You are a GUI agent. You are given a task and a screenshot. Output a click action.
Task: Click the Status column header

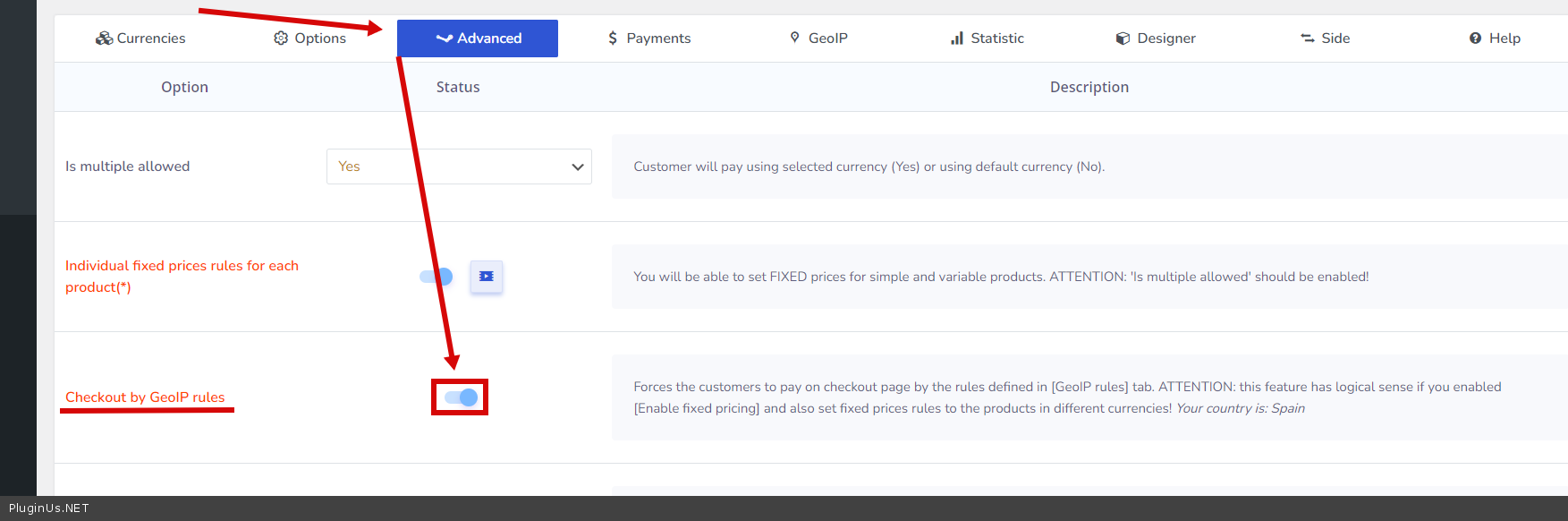[458, 87]
